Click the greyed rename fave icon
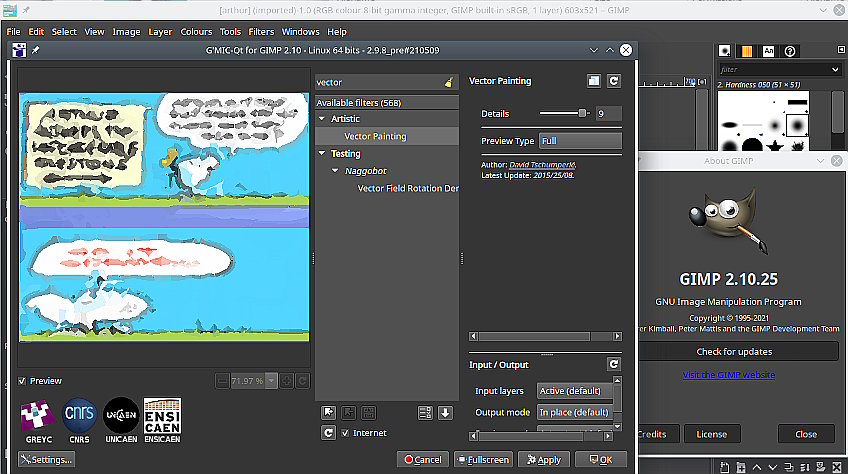 [369, 413]
